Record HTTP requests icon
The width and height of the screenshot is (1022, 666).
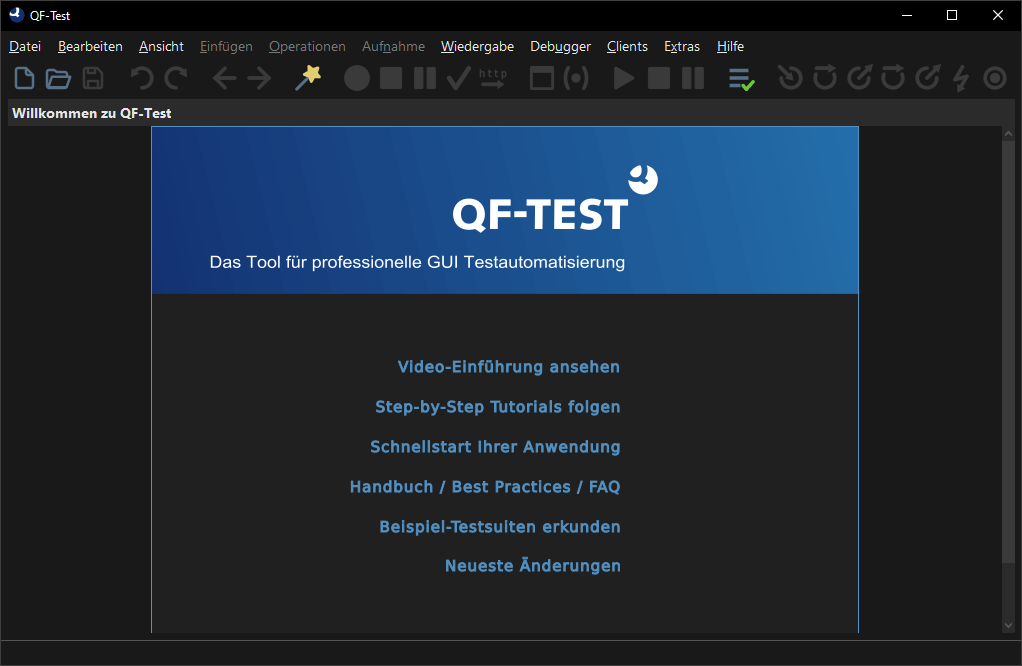(x=493, y=78)
